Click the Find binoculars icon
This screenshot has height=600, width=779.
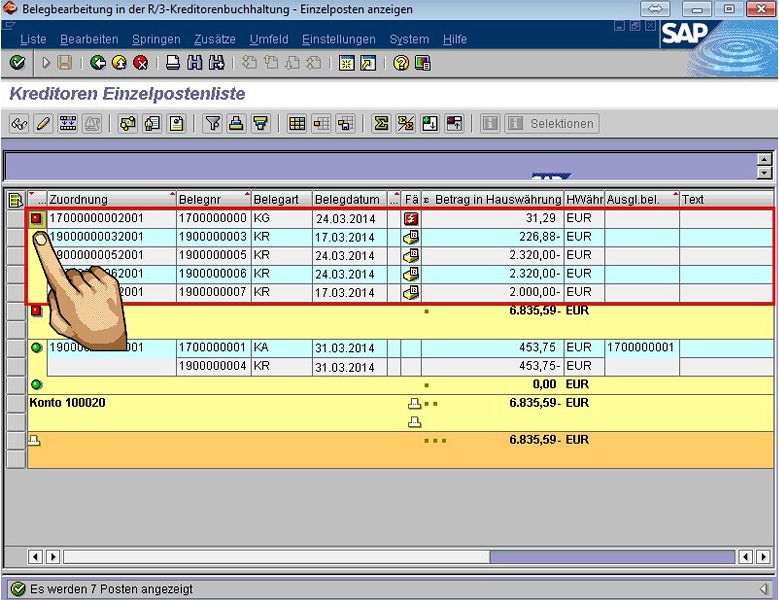coord(195,63)
